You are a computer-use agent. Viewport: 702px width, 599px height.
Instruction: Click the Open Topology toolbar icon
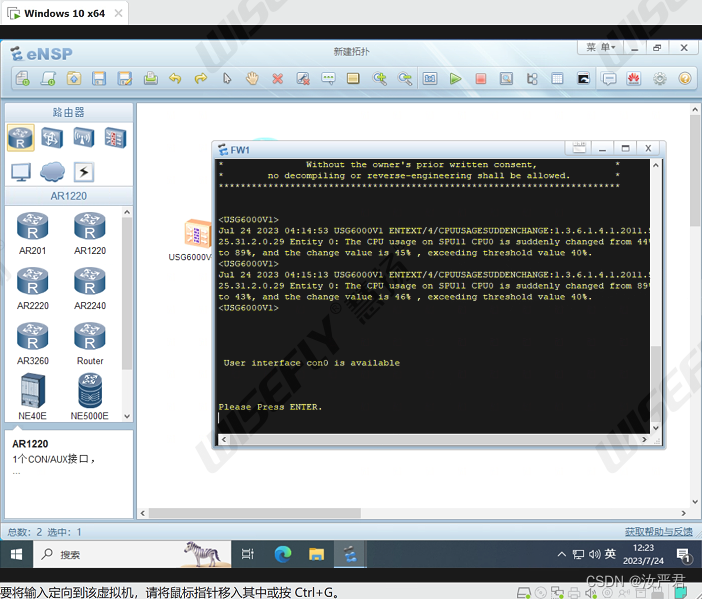click(x=73, y=79)
